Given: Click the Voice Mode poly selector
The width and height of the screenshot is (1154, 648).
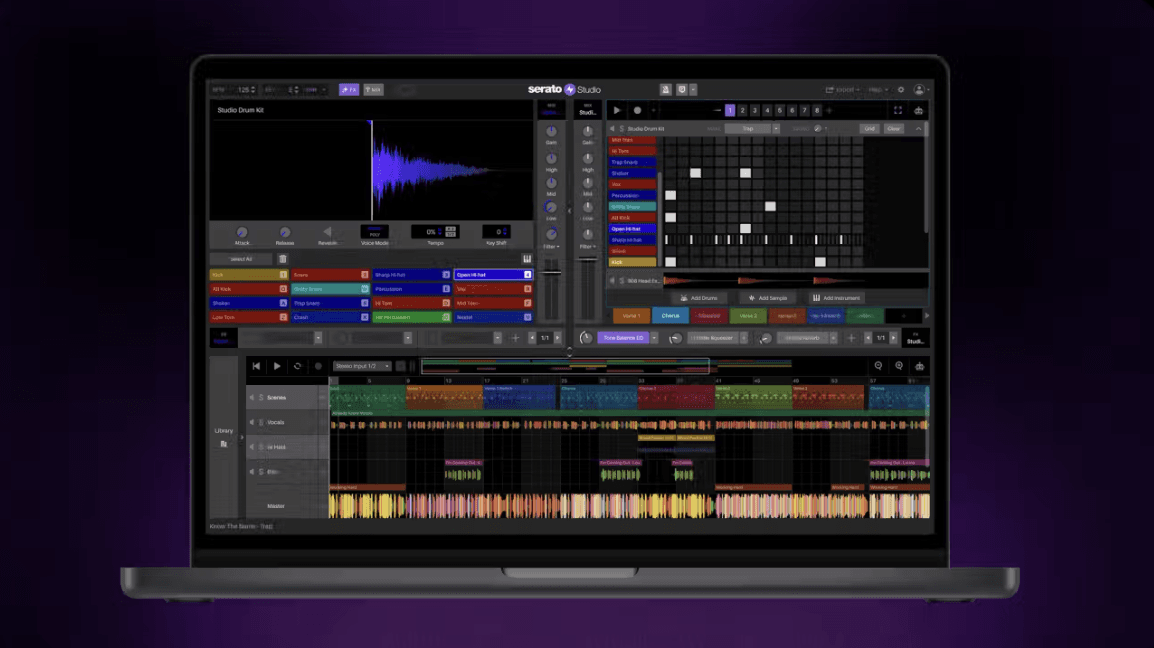Looking at the screenshot, I should click(375, 232).
